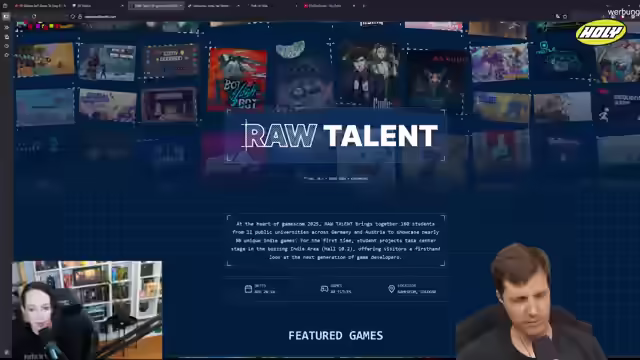The width and height of the screenshot is (640, 360).
Task: Open the dark pixel scoreboard thumbnail
Action: (171, 61)
